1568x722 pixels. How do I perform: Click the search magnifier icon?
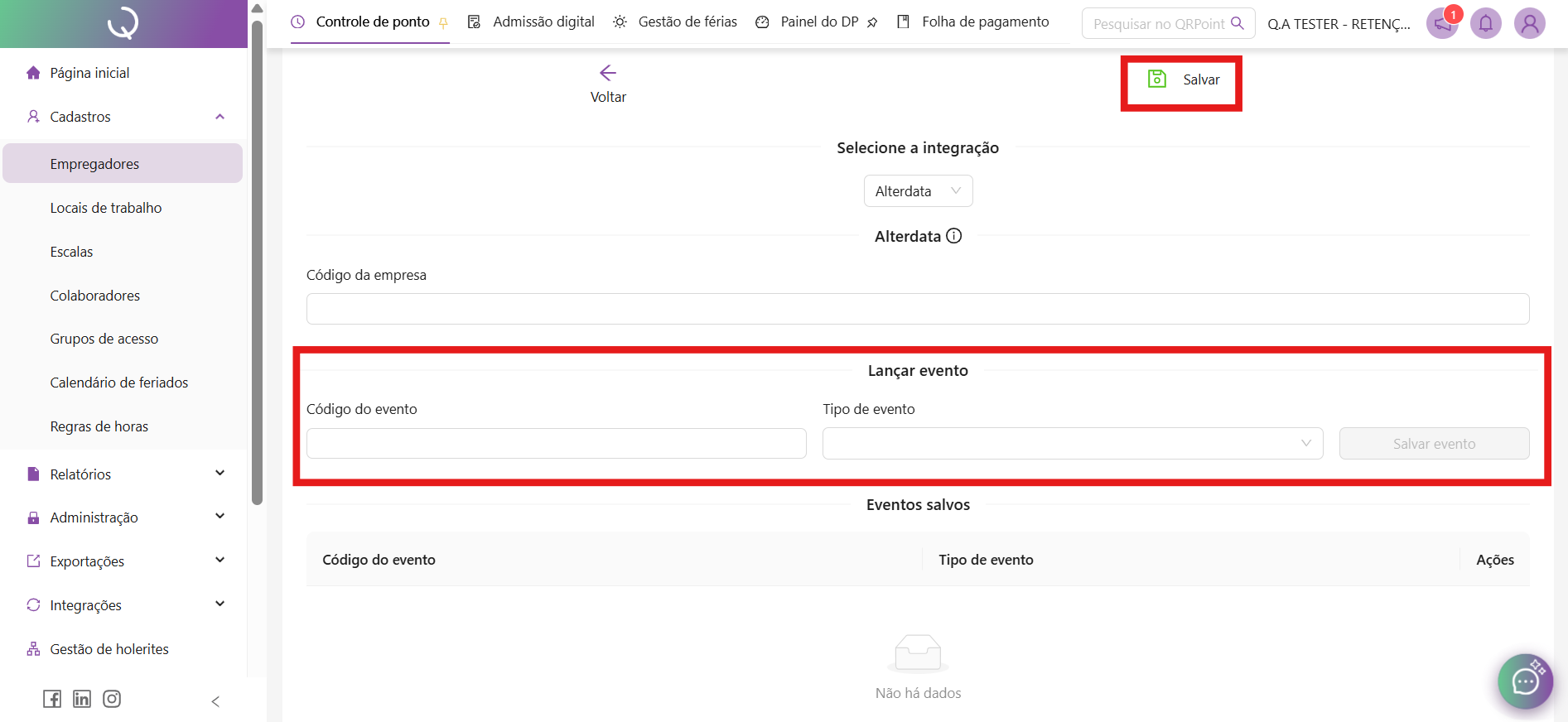tap(1238, 23)
